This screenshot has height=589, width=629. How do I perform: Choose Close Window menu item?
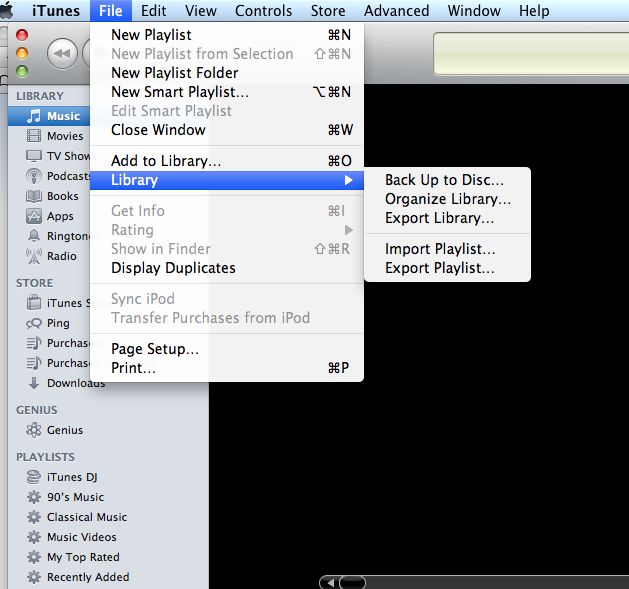pos(227,130)
